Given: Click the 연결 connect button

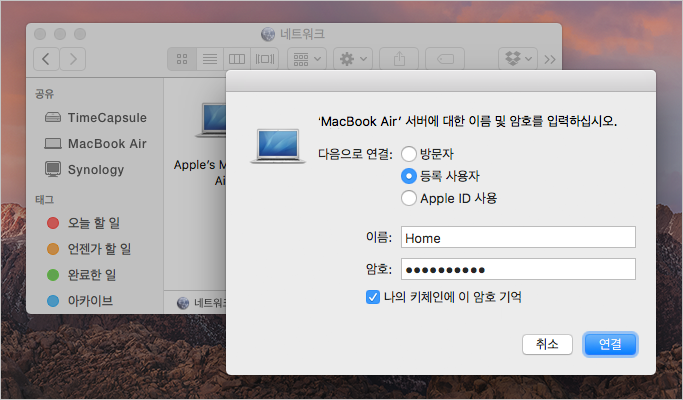Looking at the screenshot, I should pyautogui.click(x=610, y=344).
